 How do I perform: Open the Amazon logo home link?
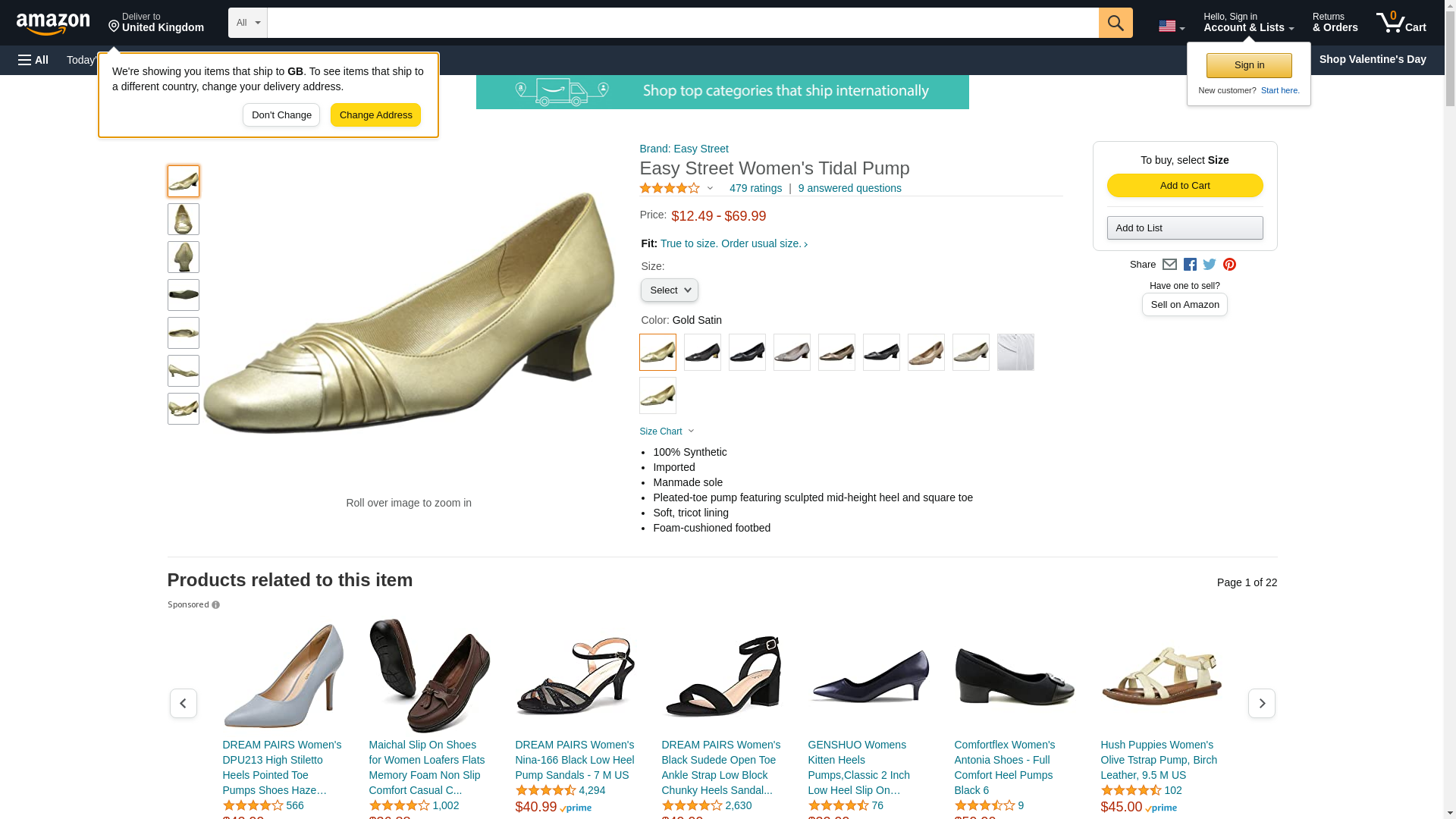[x=53, y=24]
